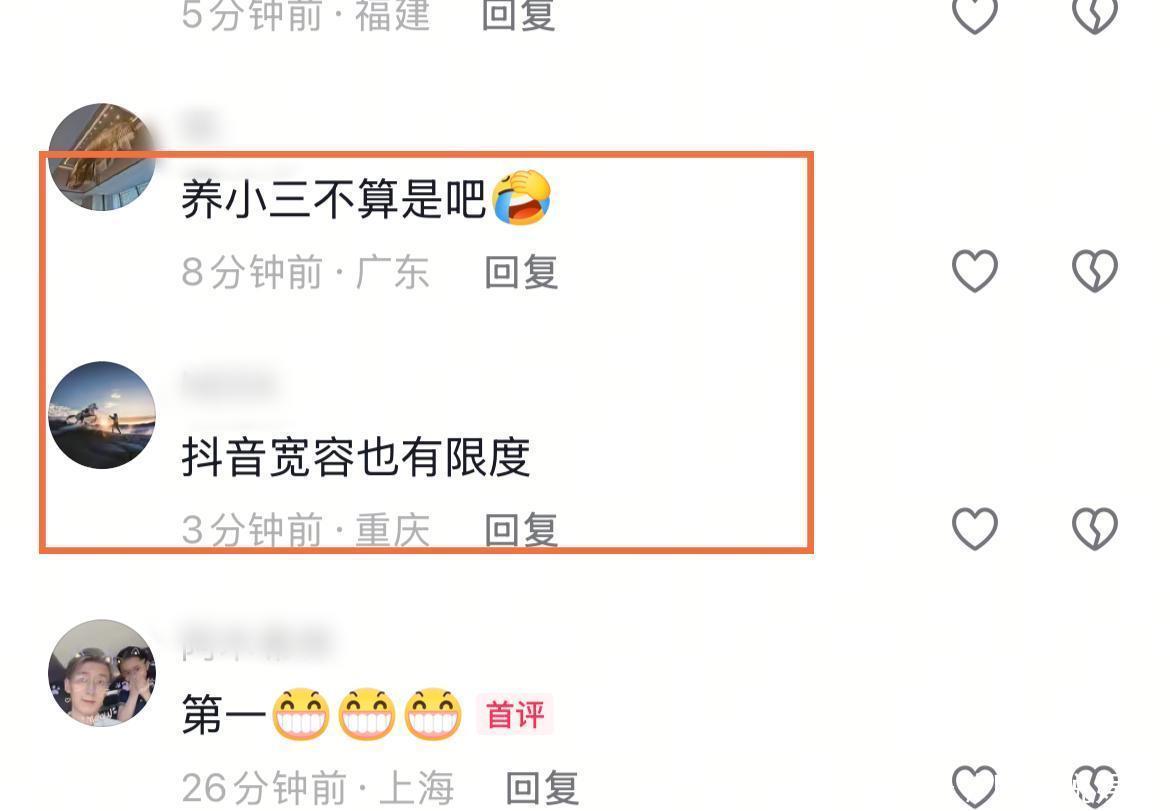Like the top comment from 福建
The image size is (1170, 811).
[975, 15]
